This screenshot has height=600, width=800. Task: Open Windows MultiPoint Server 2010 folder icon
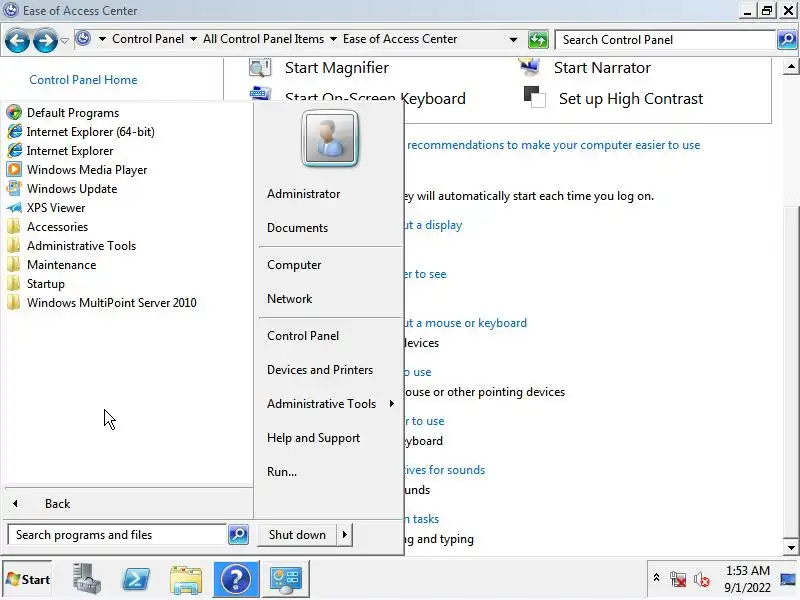coord(14,303)
